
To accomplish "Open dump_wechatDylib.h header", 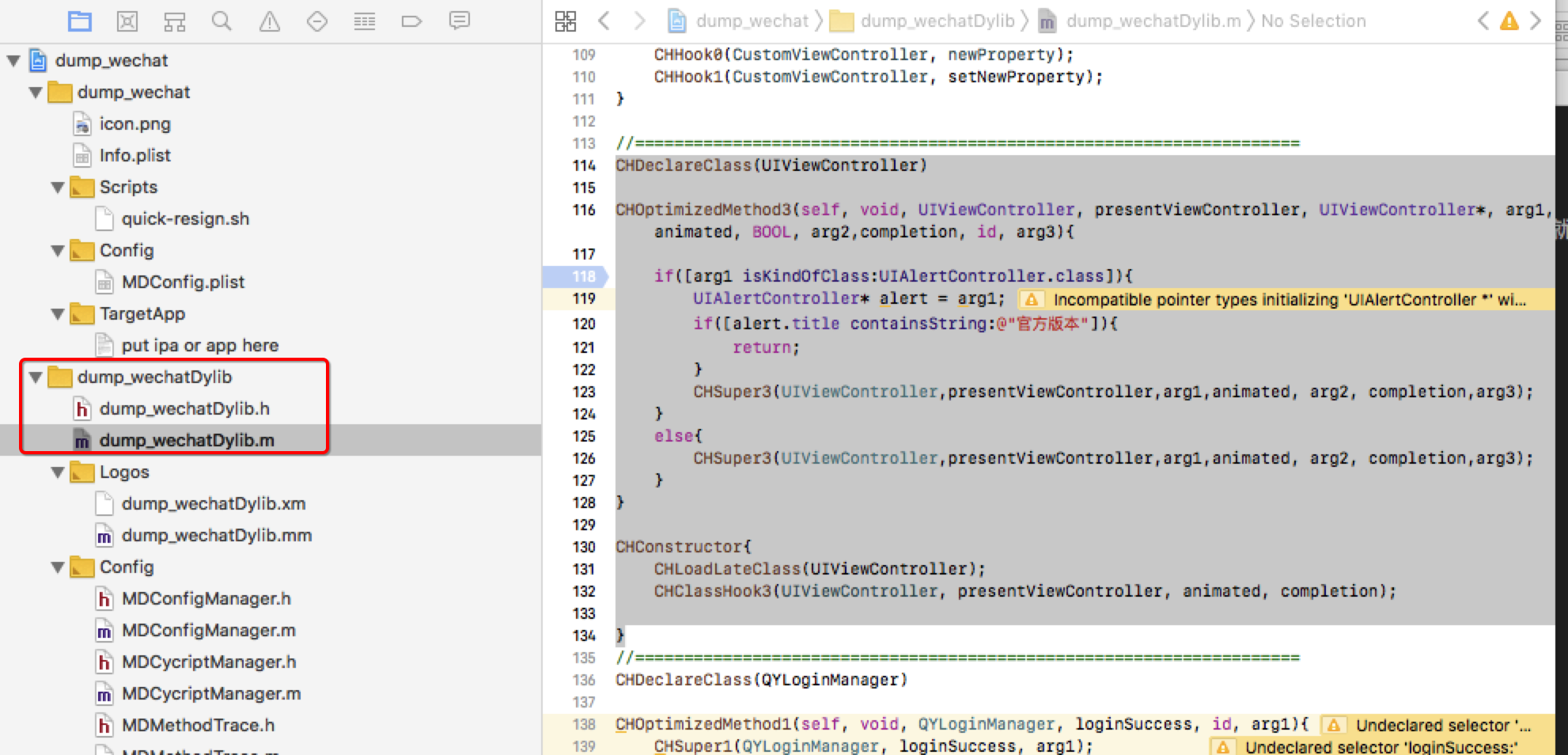I will click(184, 409).
